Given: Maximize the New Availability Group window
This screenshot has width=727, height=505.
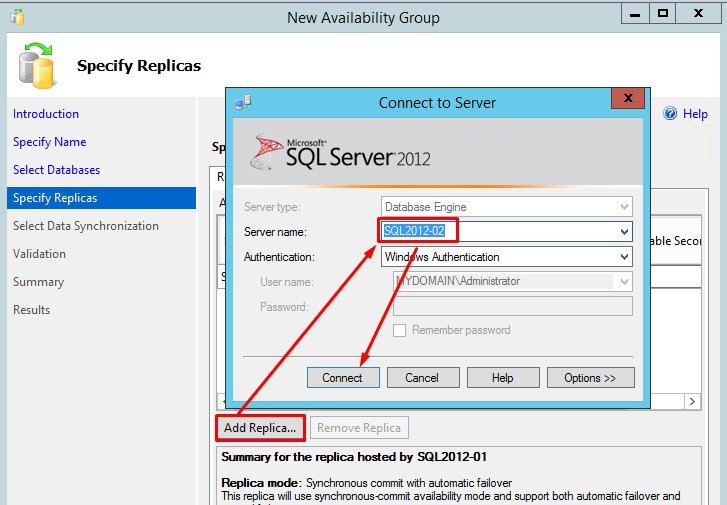Looking at the screenshot, I should tap(662, 14).
